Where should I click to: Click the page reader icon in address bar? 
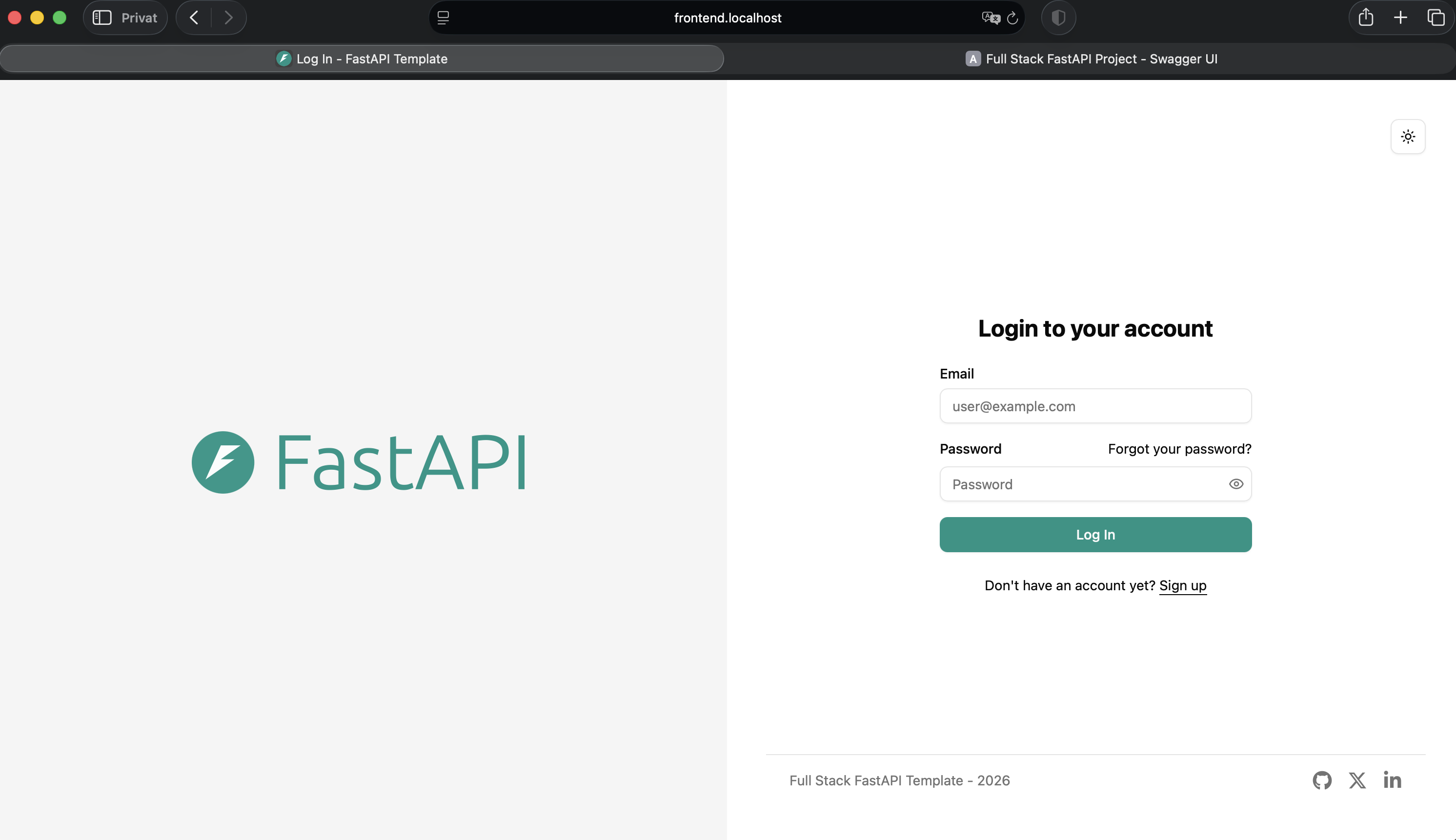(443, 18)
